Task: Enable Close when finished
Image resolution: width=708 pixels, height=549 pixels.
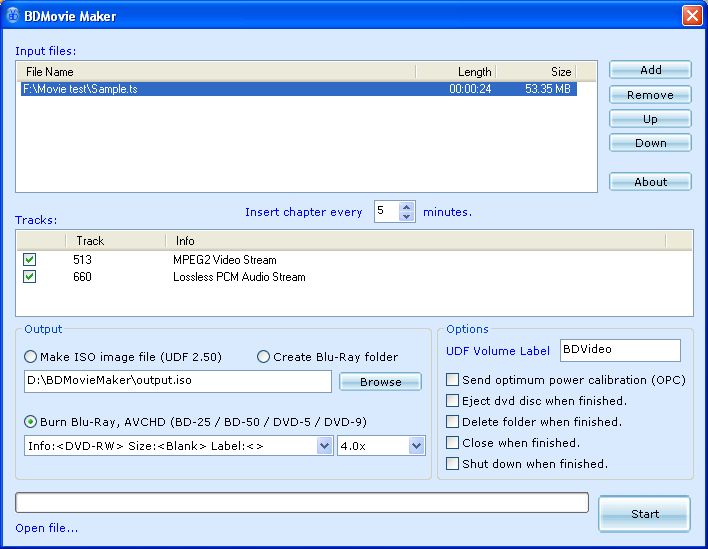Action: (452, 442)
